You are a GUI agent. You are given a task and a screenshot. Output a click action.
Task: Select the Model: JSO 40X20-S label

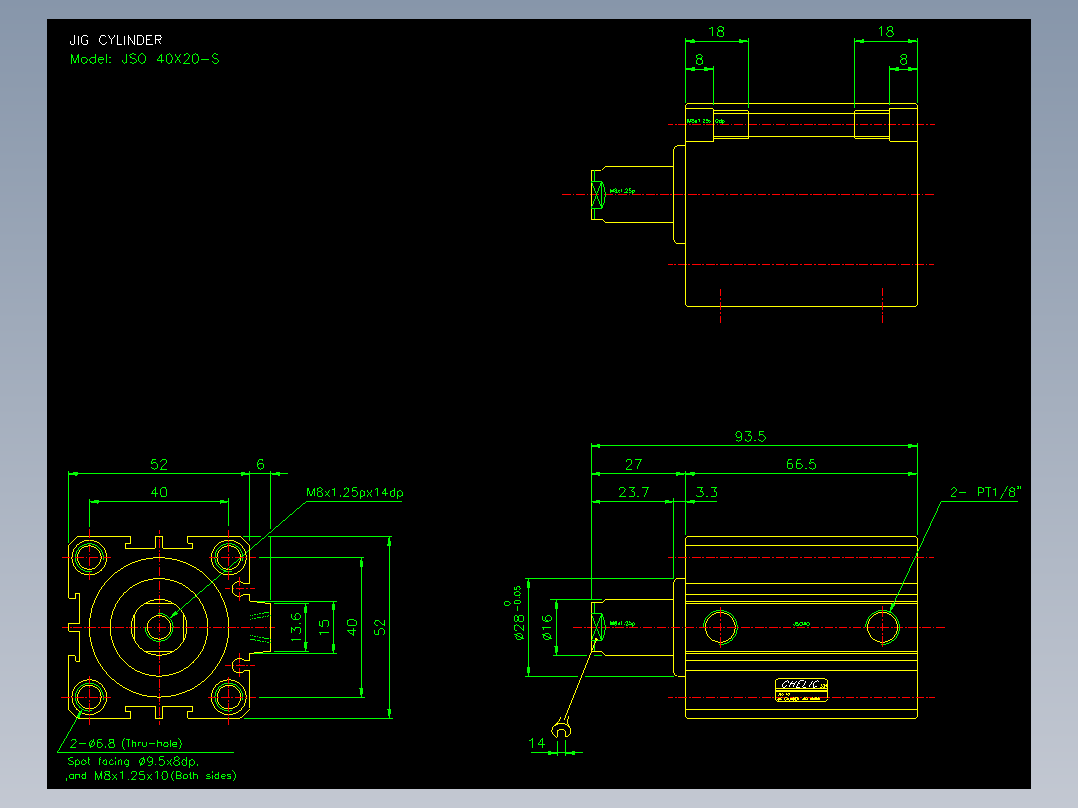pos(144,59)
